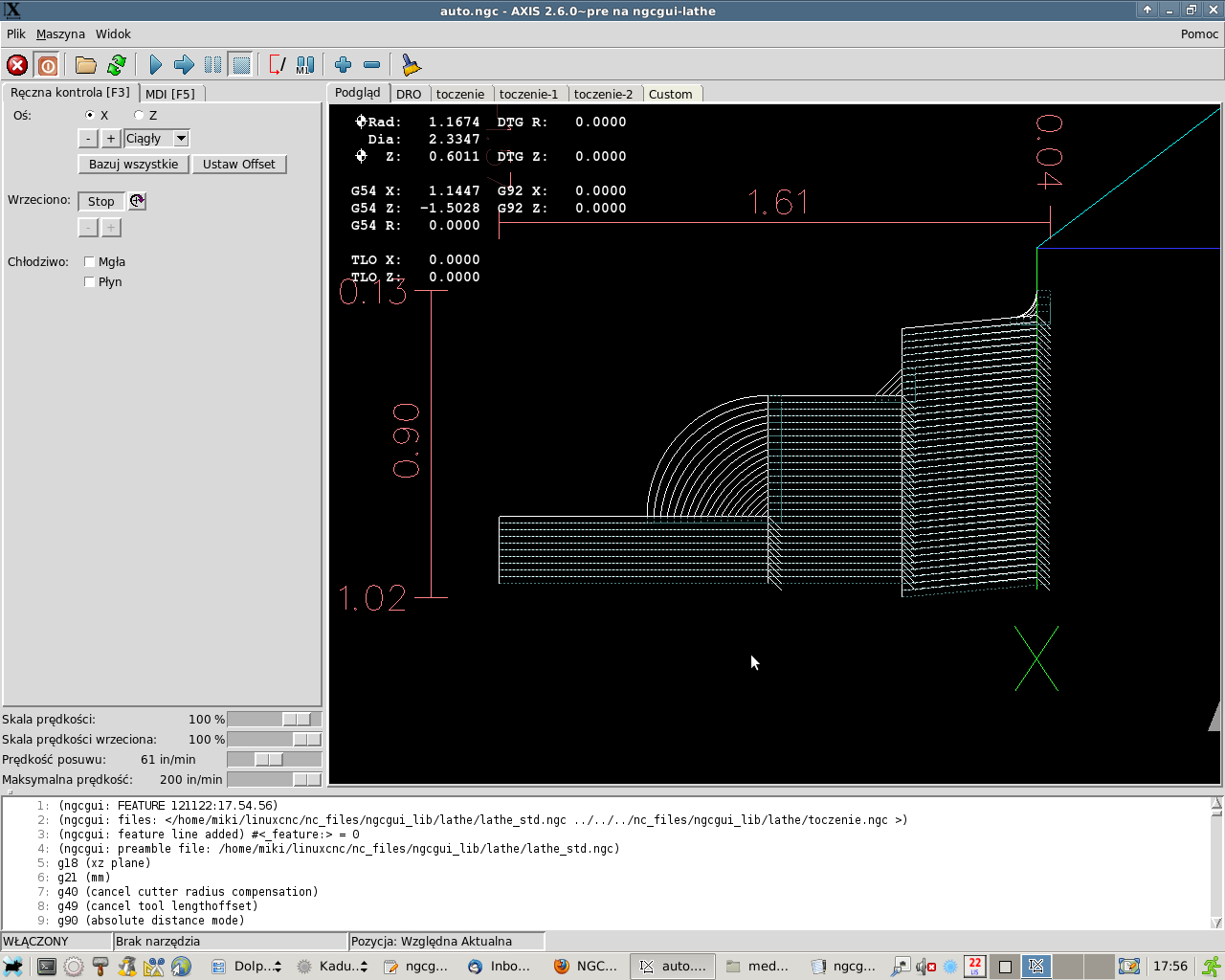Image resolution: width=1225 pixels, height=980 pixels.
Task: Select G-code line 9 g90 absolute distance
Action: coord(605,920)
